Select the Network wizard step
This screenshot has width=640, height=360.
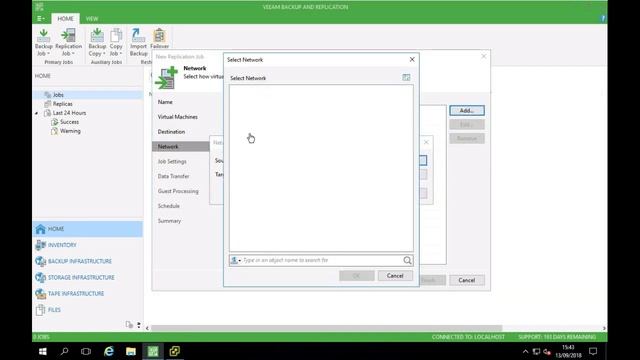(181, 147)
